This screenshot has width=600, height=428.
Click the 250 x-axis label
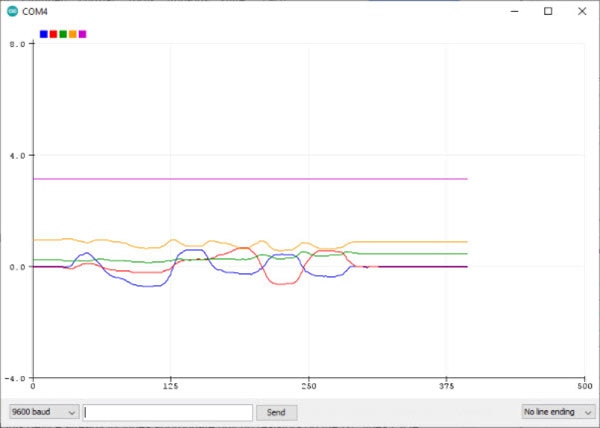[x=309, y=386]
